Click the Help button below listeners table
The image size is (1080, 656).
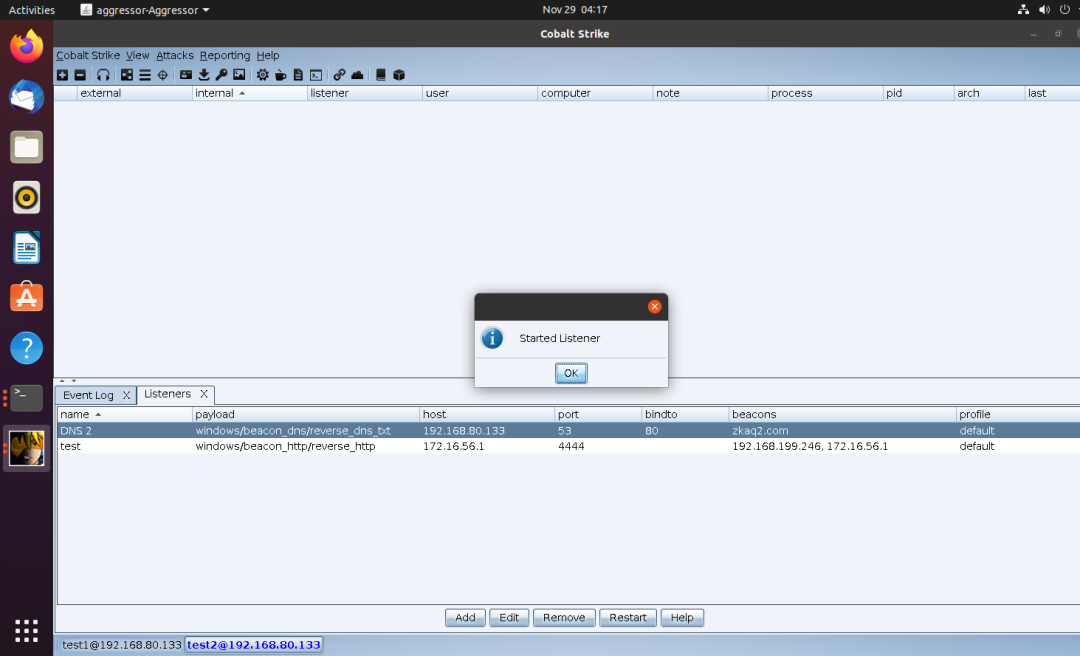tap(682, 617)
